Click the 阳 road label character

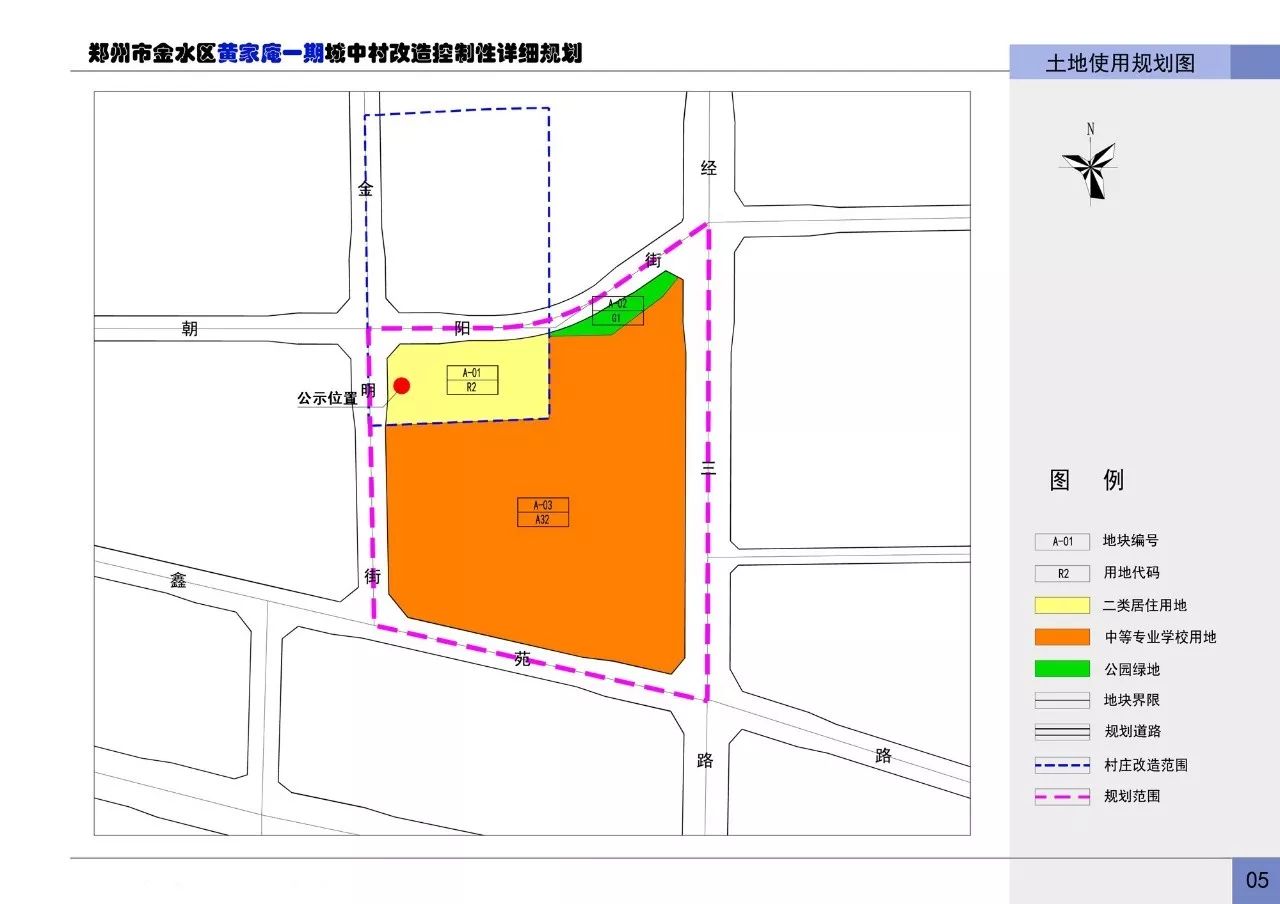(461, 328)
